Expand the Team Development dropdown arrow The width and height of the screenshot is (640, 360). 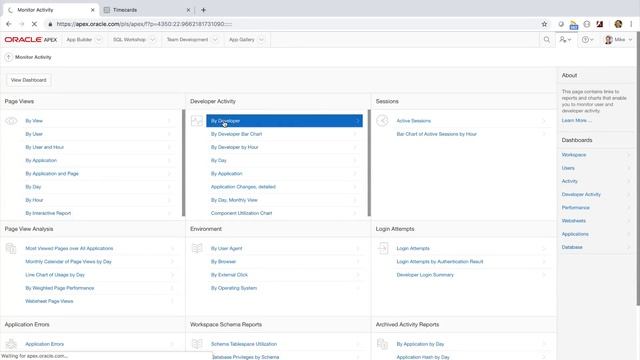(x=215, y=40)
